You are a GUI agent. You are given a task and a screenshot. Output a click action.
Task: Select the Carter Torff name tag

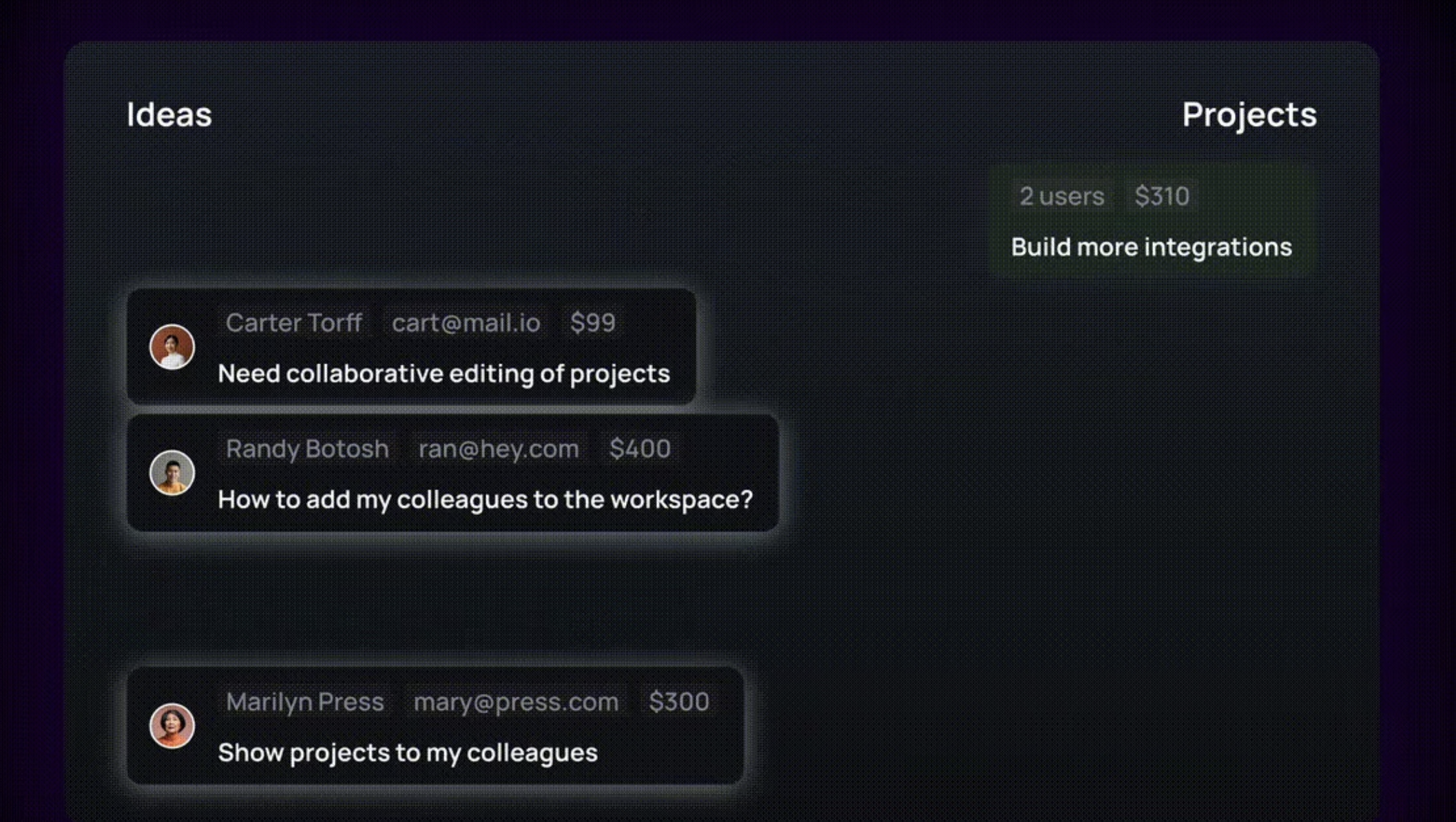[294, 323]
